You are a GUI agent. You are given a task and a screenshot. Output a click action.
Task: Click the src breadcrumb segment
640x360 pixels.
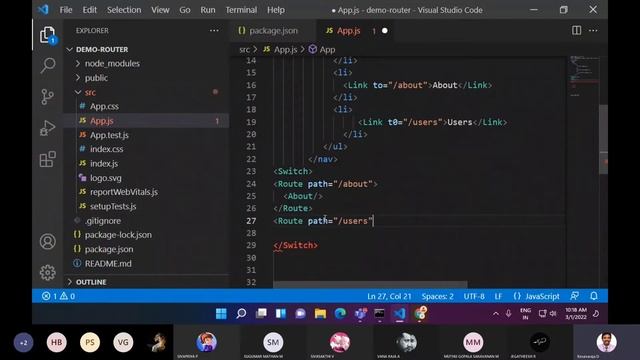point(244,49)
